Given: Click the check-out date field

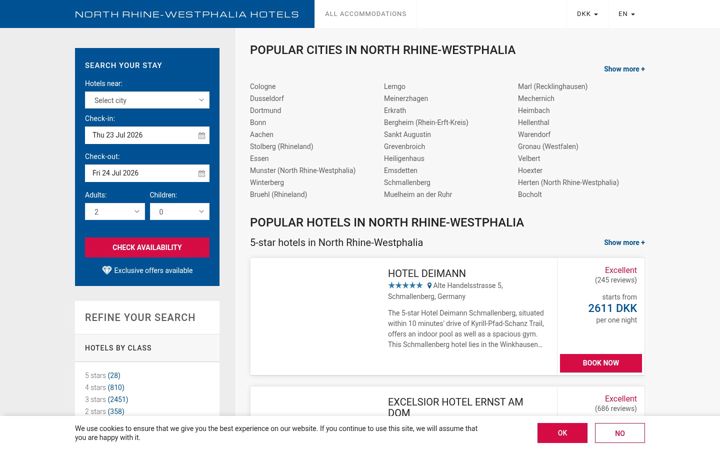Looking at the screenshot, I should (147, 174).
